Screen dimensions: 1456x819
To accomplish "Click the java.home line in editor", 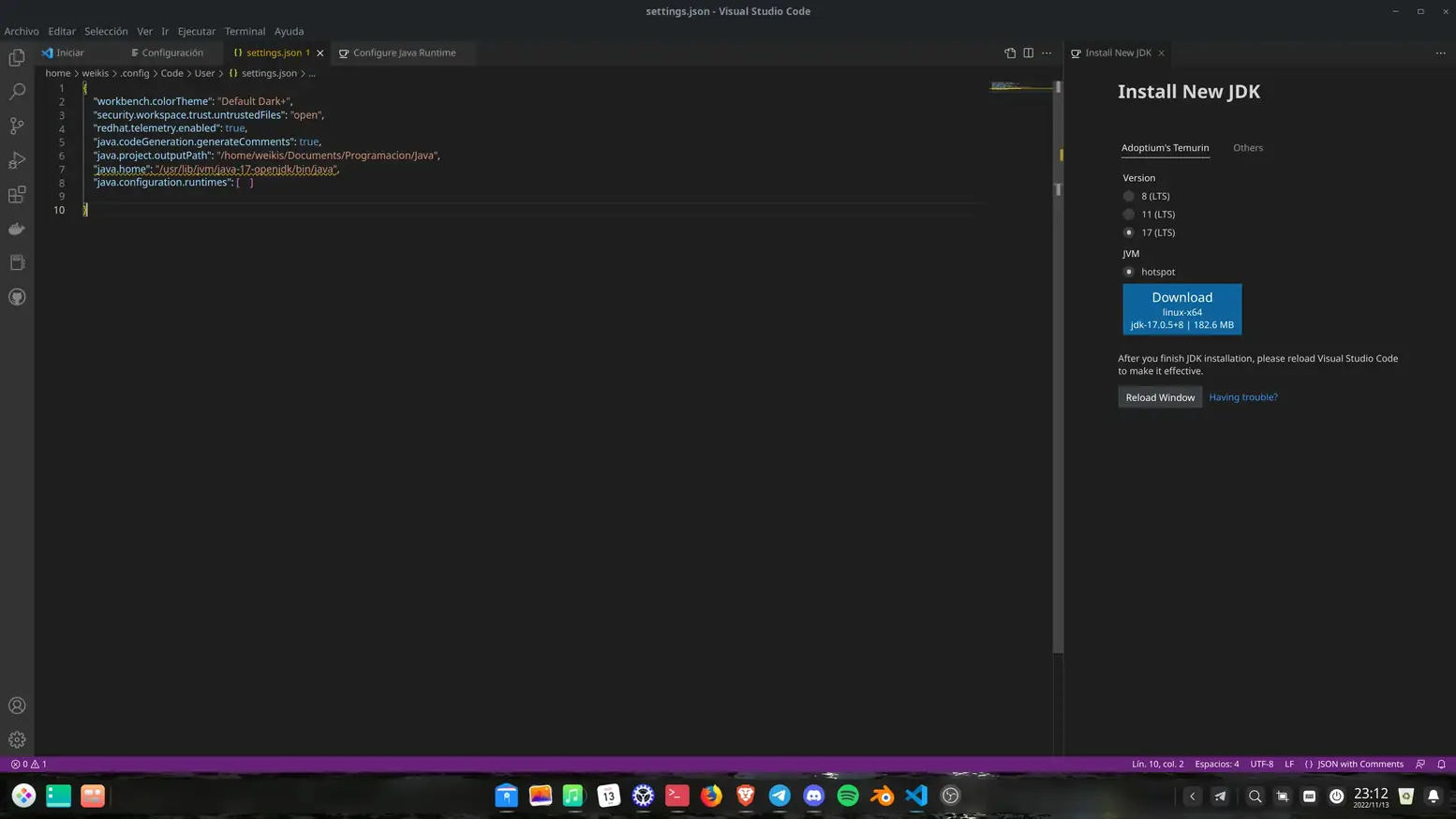I will 215,169.
